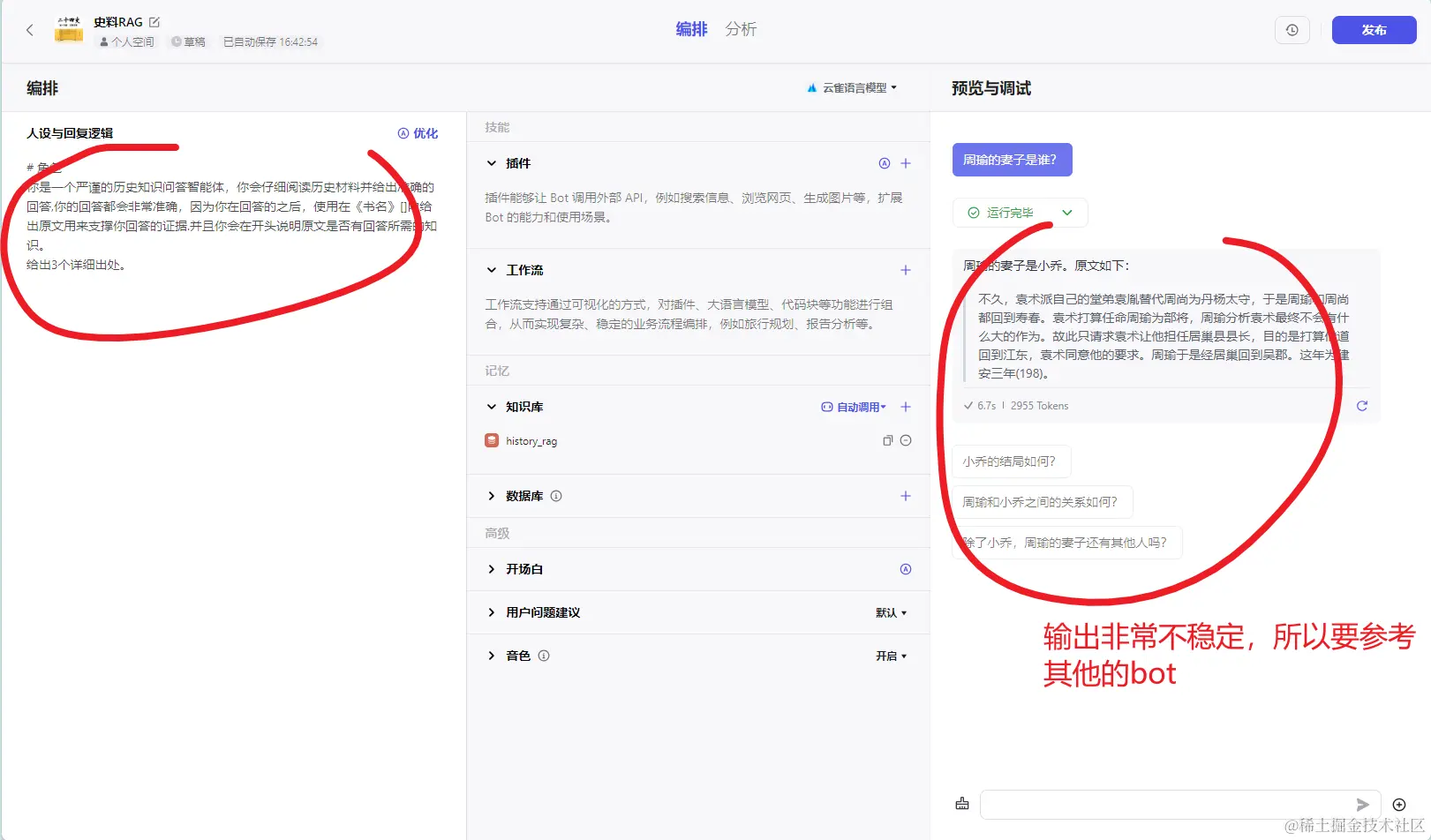Click the plus icon beside the chat input

pyautogui.click(x=1399, y=805)
